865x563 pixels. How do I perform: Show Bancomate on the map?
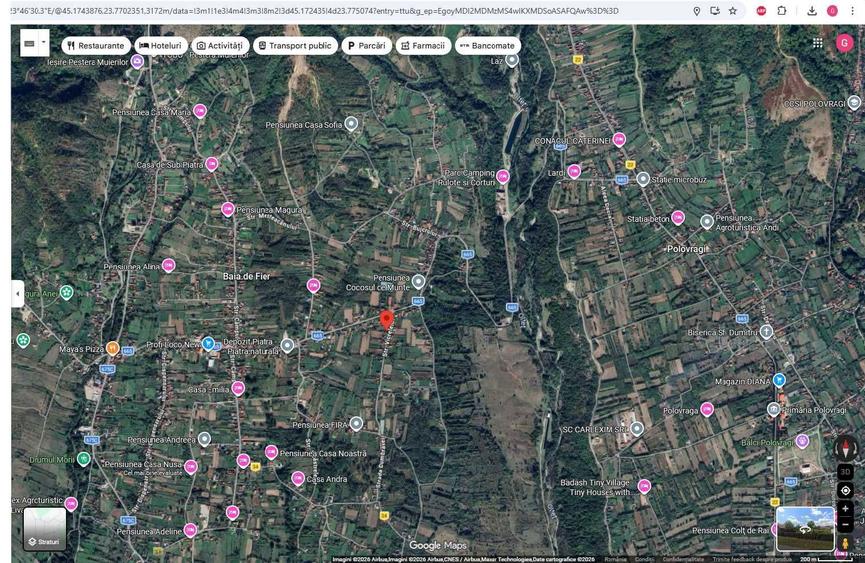click(x=487, y=46)
